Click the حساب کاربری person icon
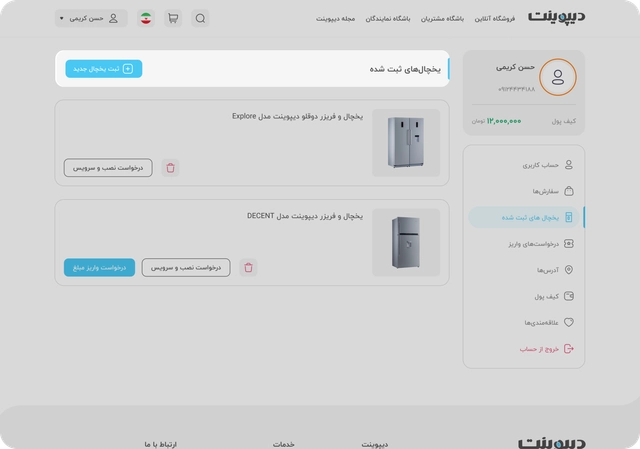640x449 pixels. 569,164
